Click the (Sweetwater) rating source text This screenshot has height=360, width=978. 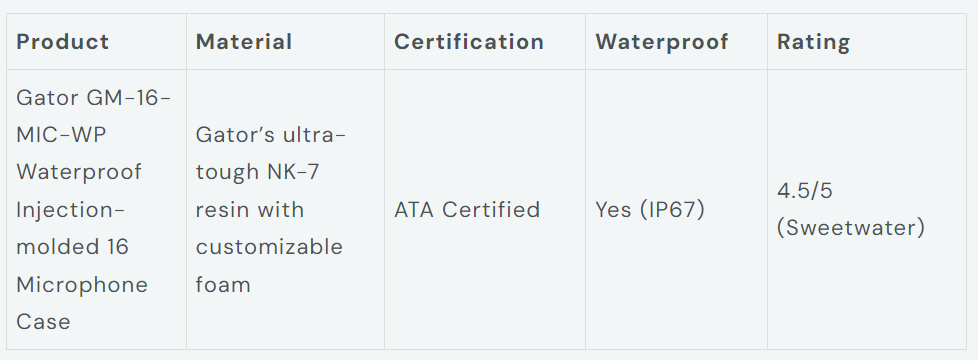pos(851,228)
